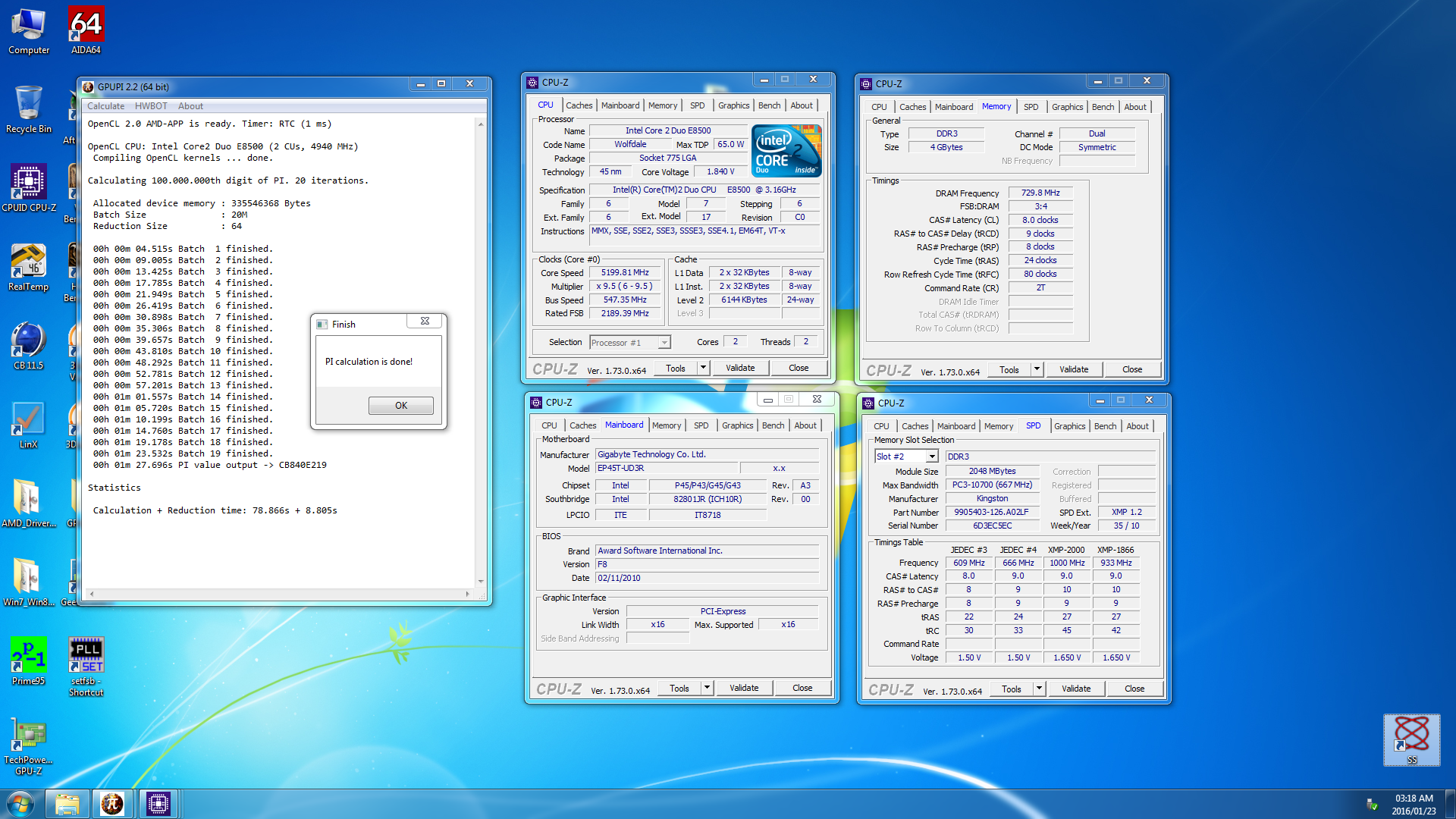Screen dimensions: 1456x819
Task: Click OK in the Finish dialog
Action: click(401, 406)
